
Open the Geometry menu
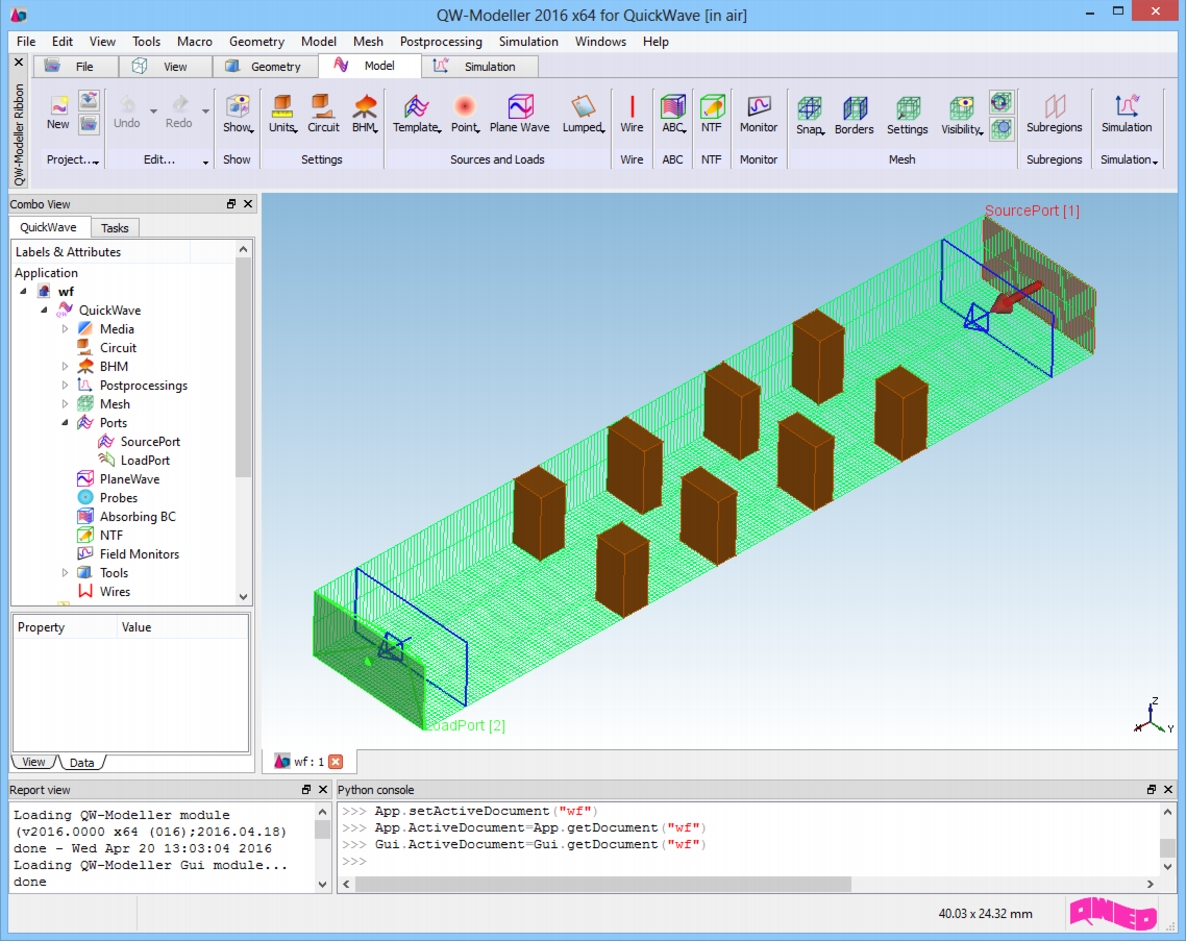[x=257, y=42]
